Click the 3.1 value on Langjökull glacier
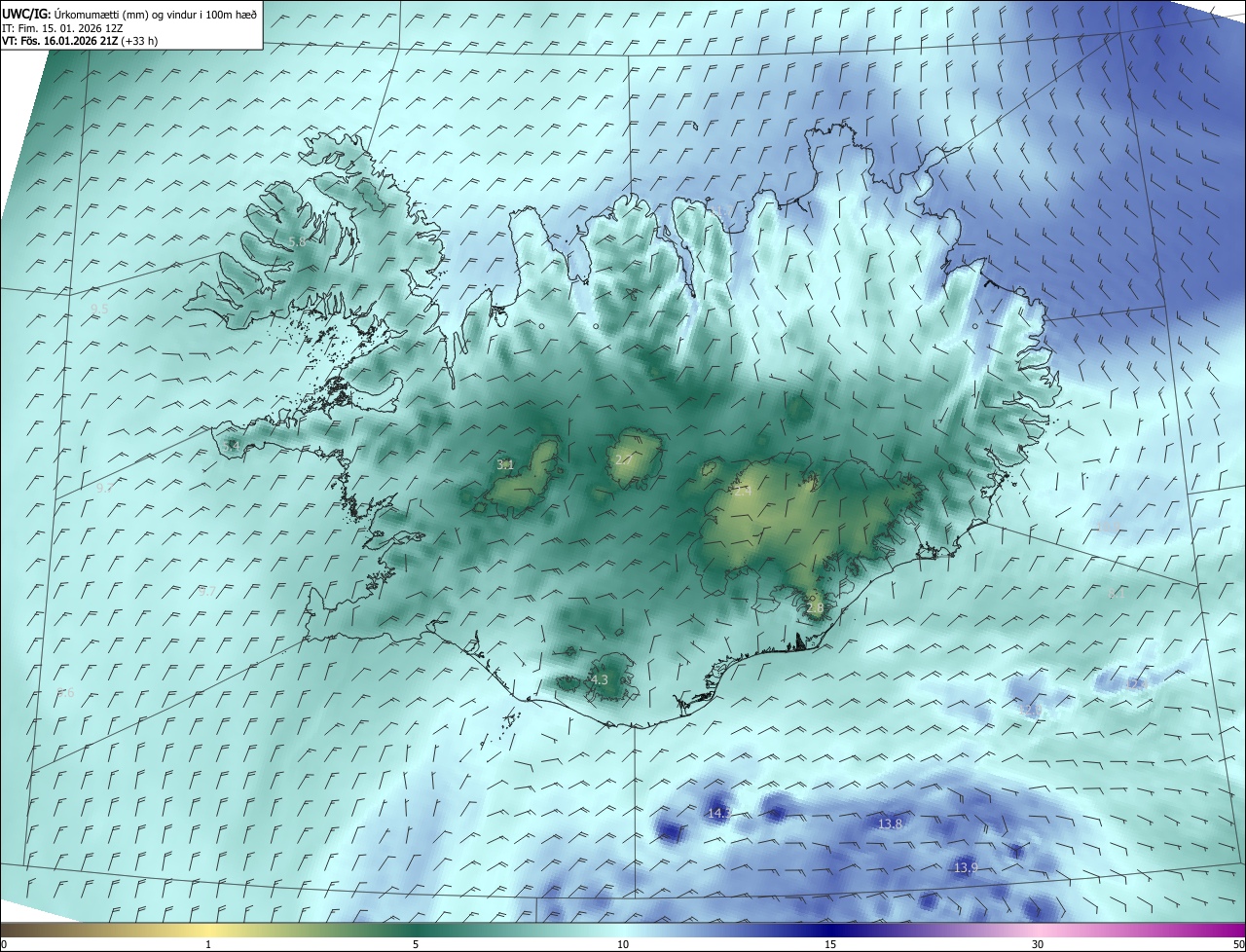 (505, 464)
